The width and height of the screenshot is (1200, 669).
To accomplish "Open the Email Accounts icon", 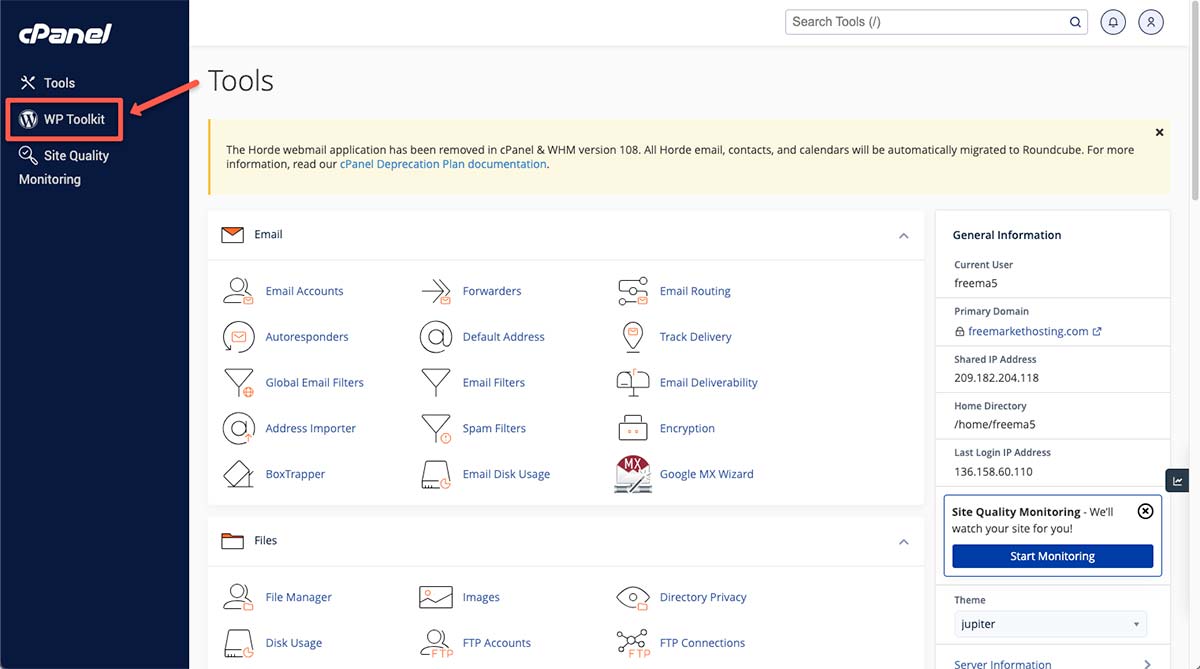I will click(238, 291).
